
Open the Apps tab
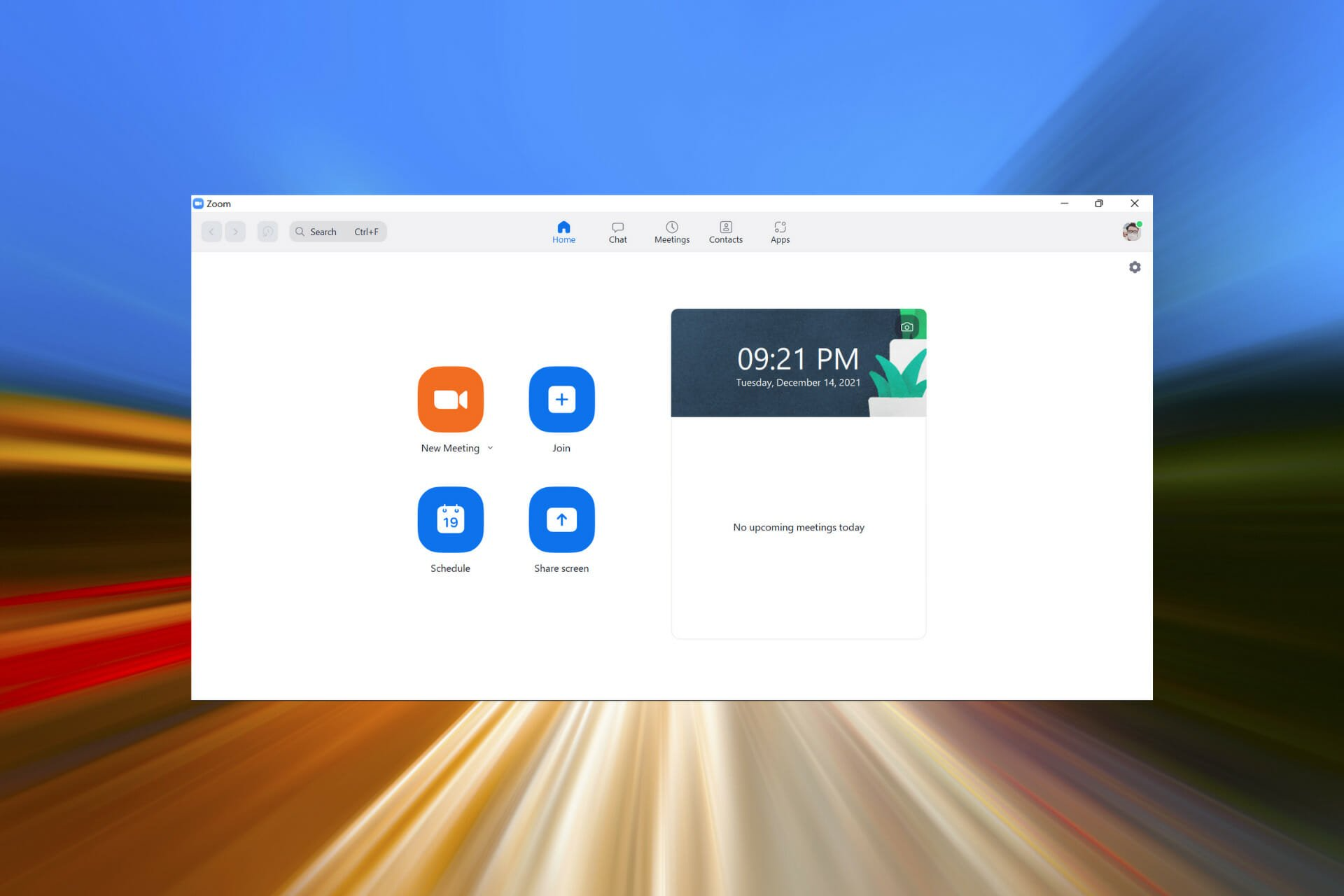point(779,230)
